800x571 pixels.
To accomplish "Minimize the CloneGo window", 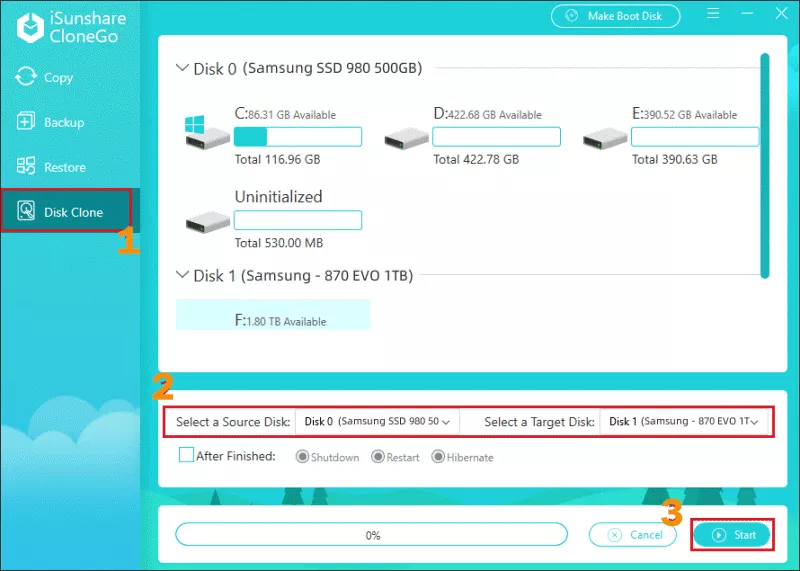I will (x=747, y=13).
